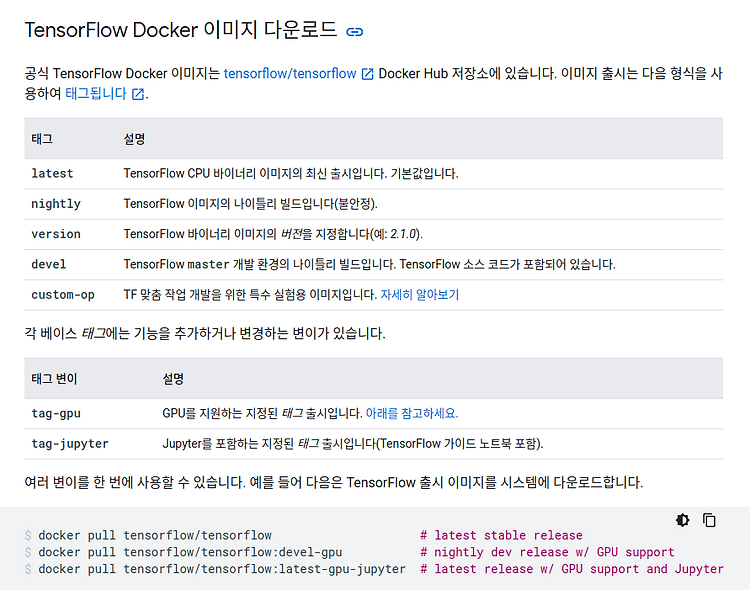This screenshot has height=590, width=750.
Task: Open the 태그됩니다 link
Action: [x=96, y=93]
